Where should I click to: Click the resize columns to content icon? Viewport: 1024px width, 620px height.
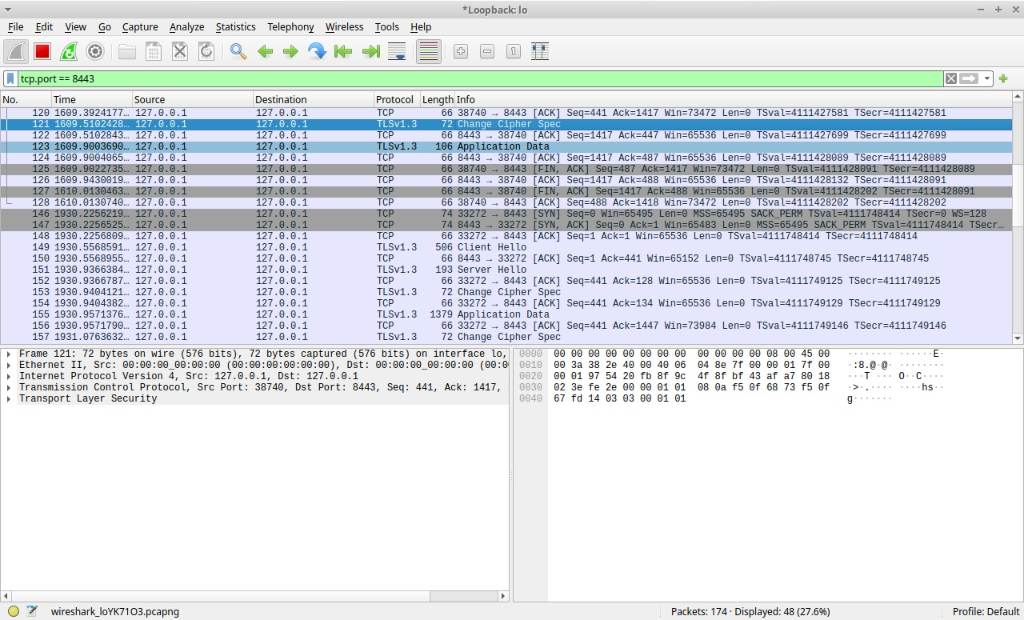point(540,52)
